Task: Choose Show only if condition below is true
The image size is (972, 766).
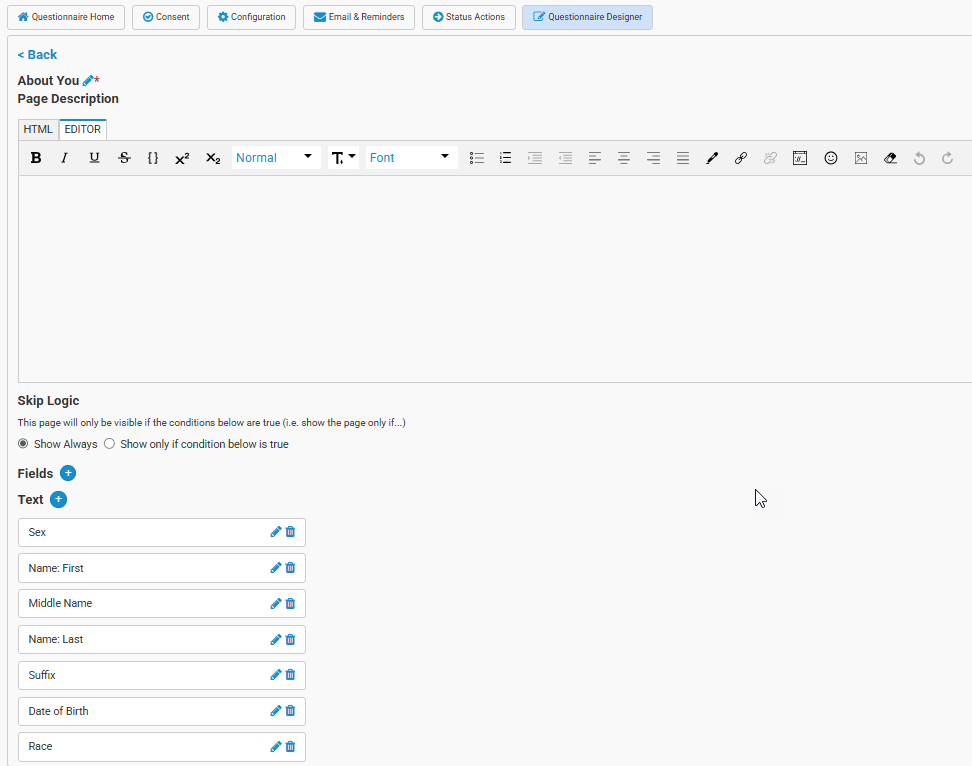Action: click(x=110, y=444)
